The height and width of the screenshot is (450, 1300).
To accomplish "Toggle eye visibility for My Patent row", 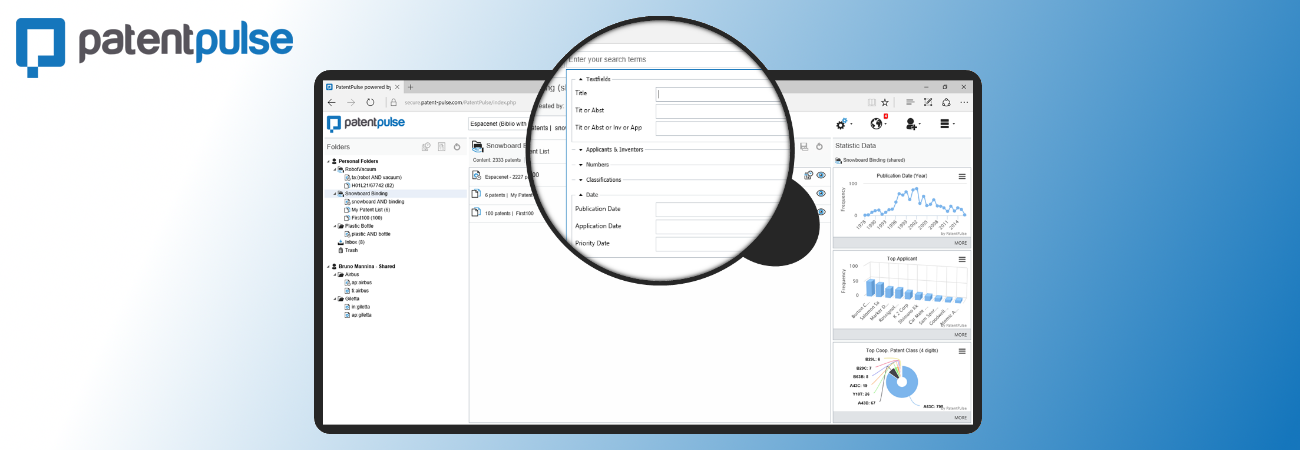I will click(x=821, y=194).
